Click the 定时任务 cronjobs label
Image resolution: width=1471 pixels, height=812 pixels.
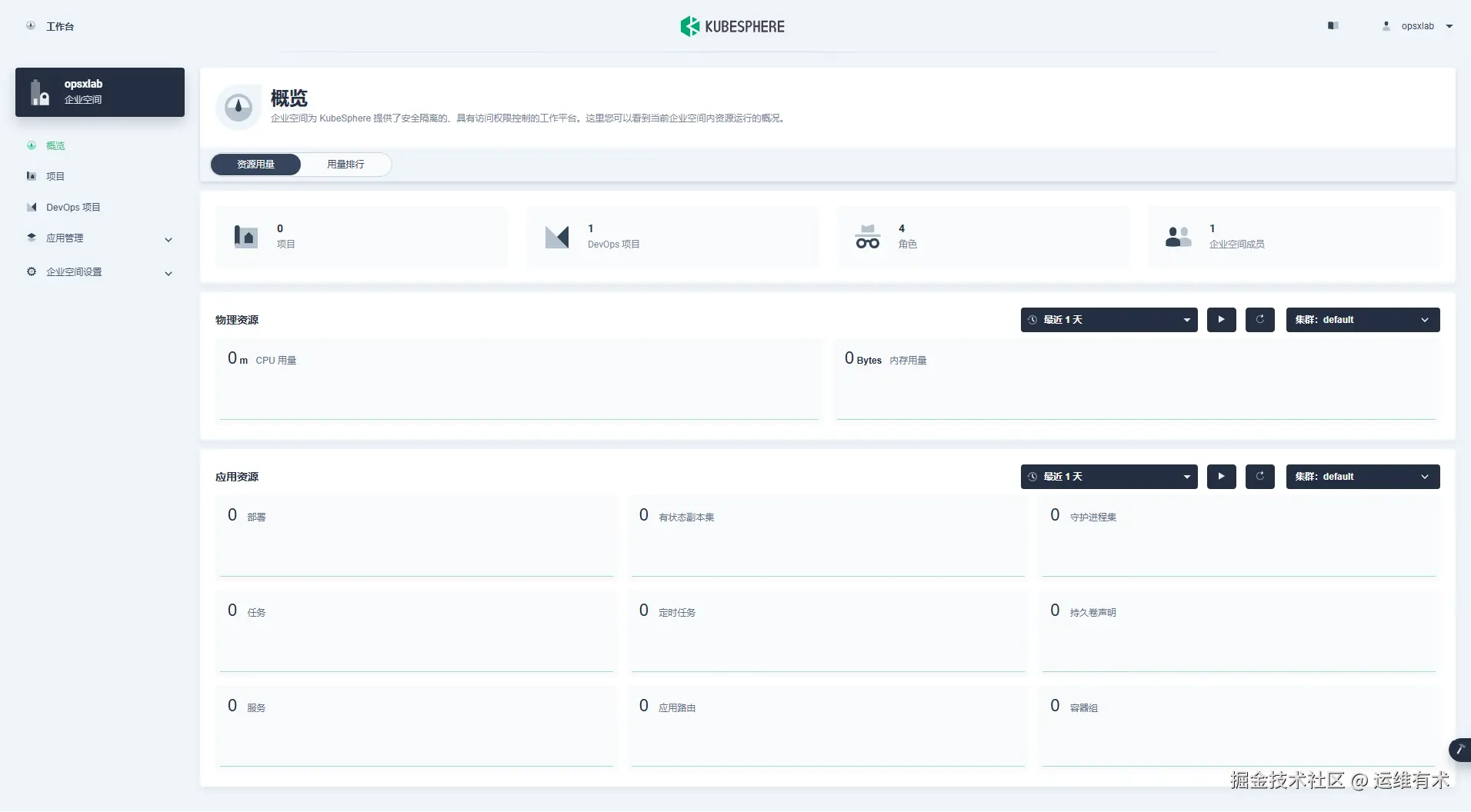(677, 613)
